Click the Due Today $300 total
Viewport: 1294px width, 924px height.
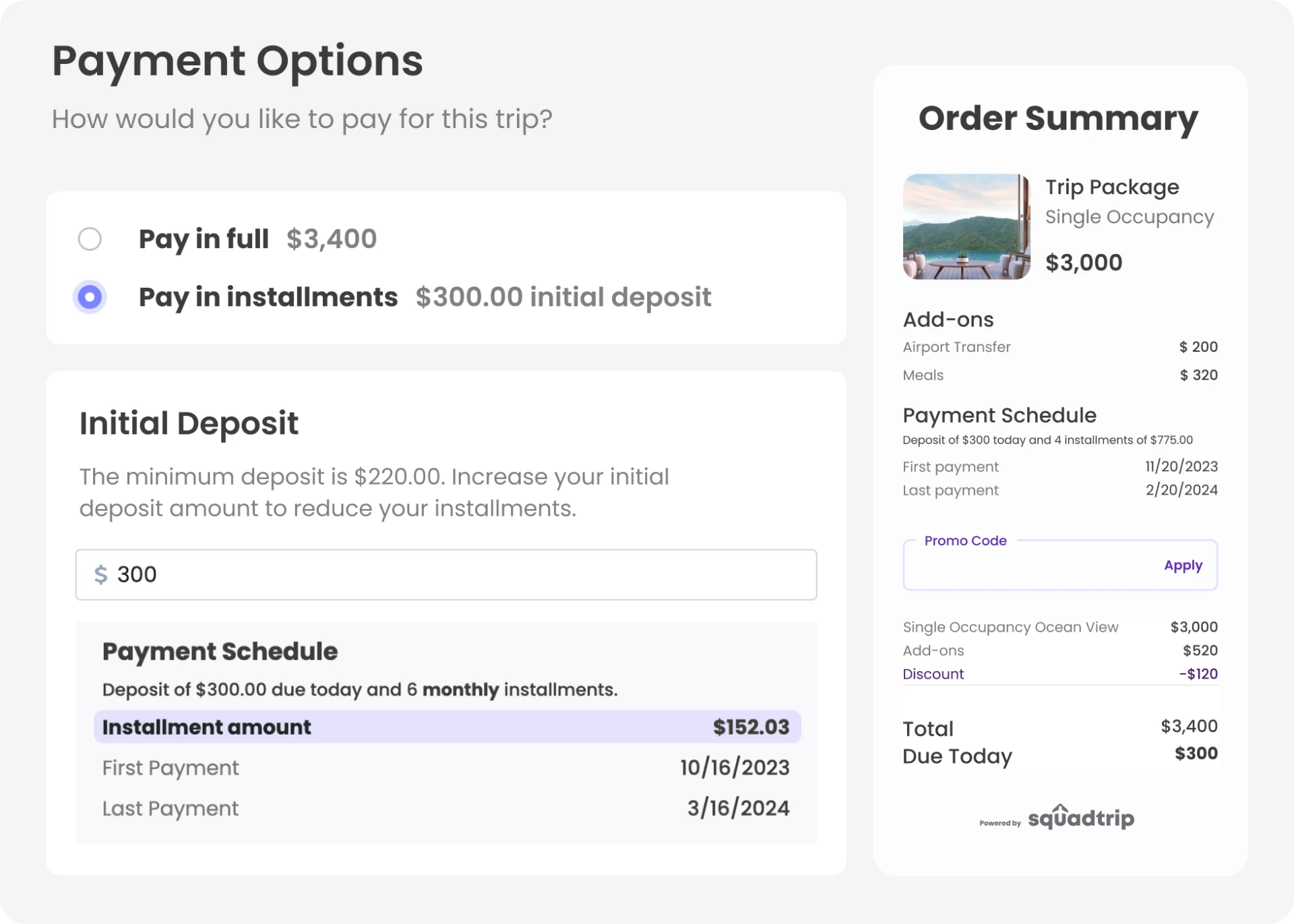(957, 756)
